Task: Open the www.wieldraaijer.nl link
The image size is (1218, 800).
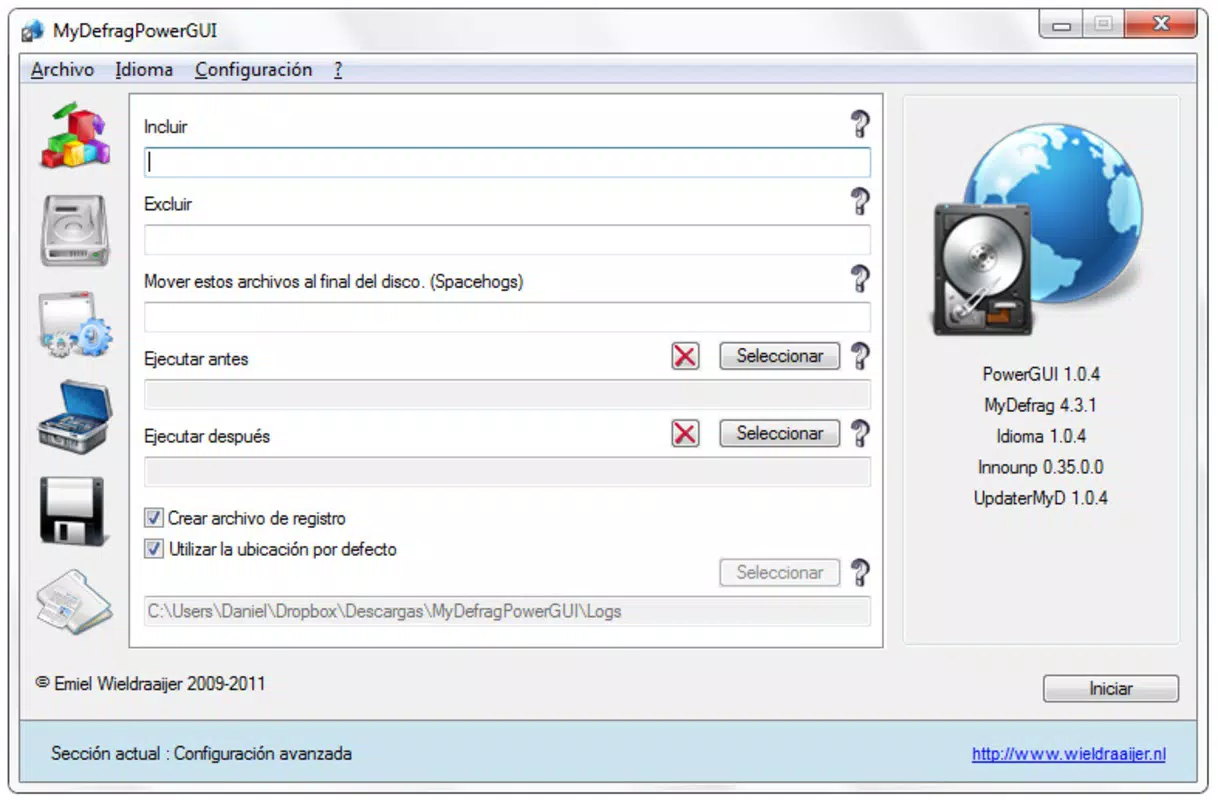Action: coord(1069,755)
